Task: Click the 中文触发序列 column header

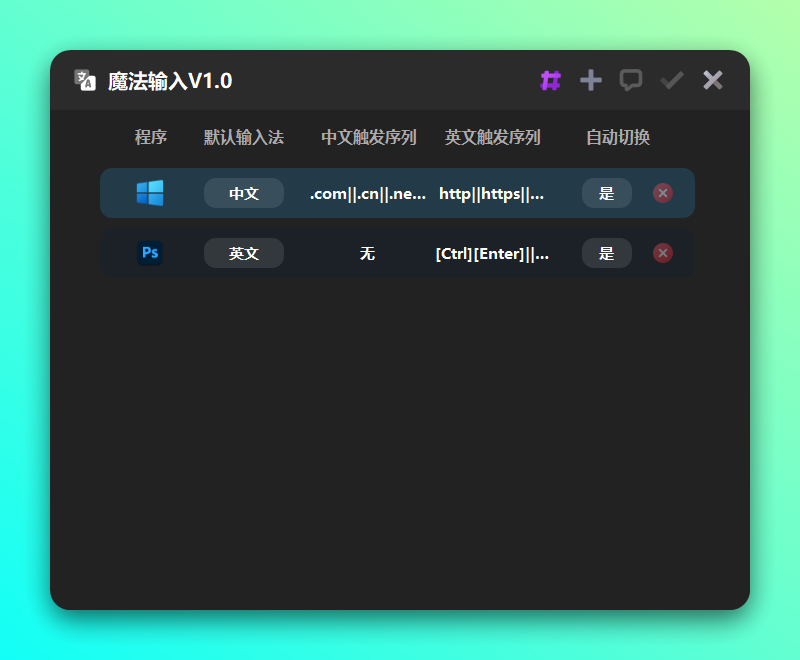Action: point(369,137)
